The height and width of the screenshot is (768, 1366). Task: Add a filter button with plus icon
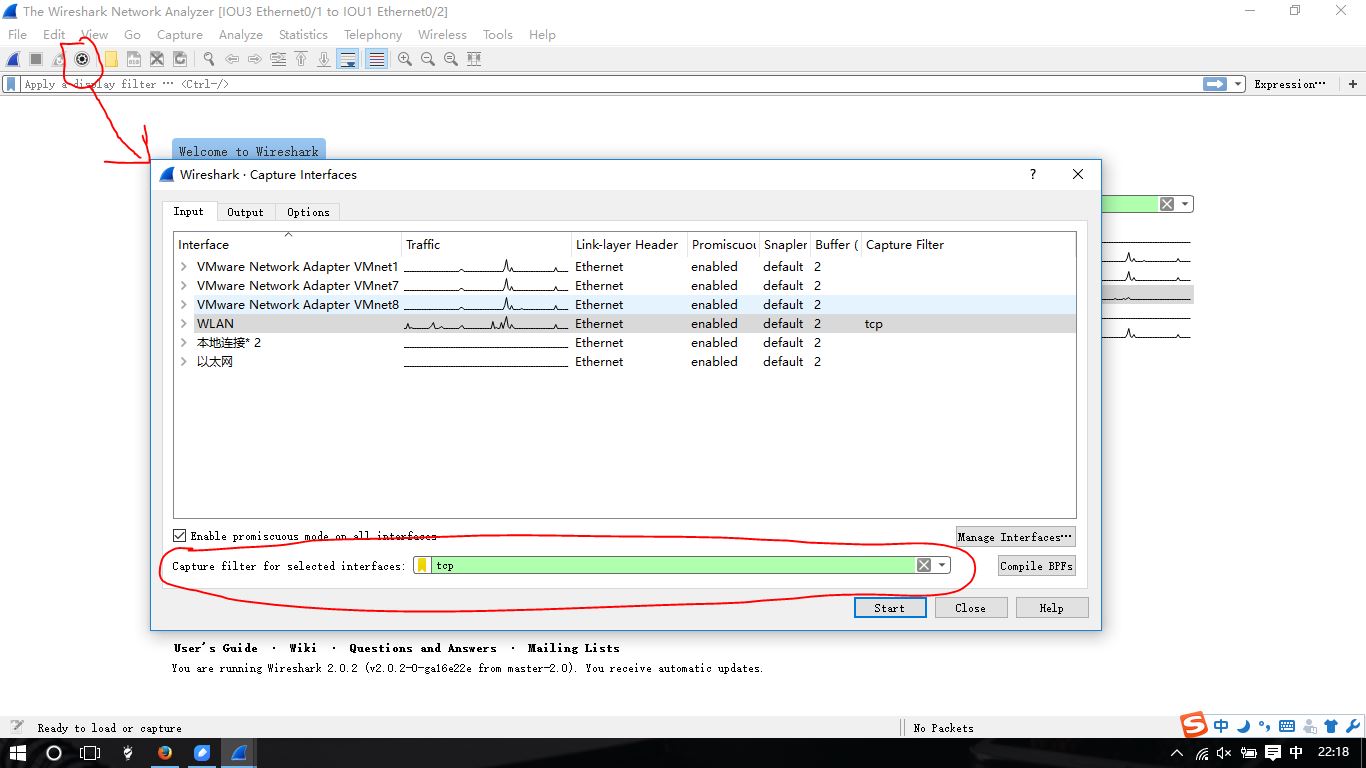click(1354, 84)
